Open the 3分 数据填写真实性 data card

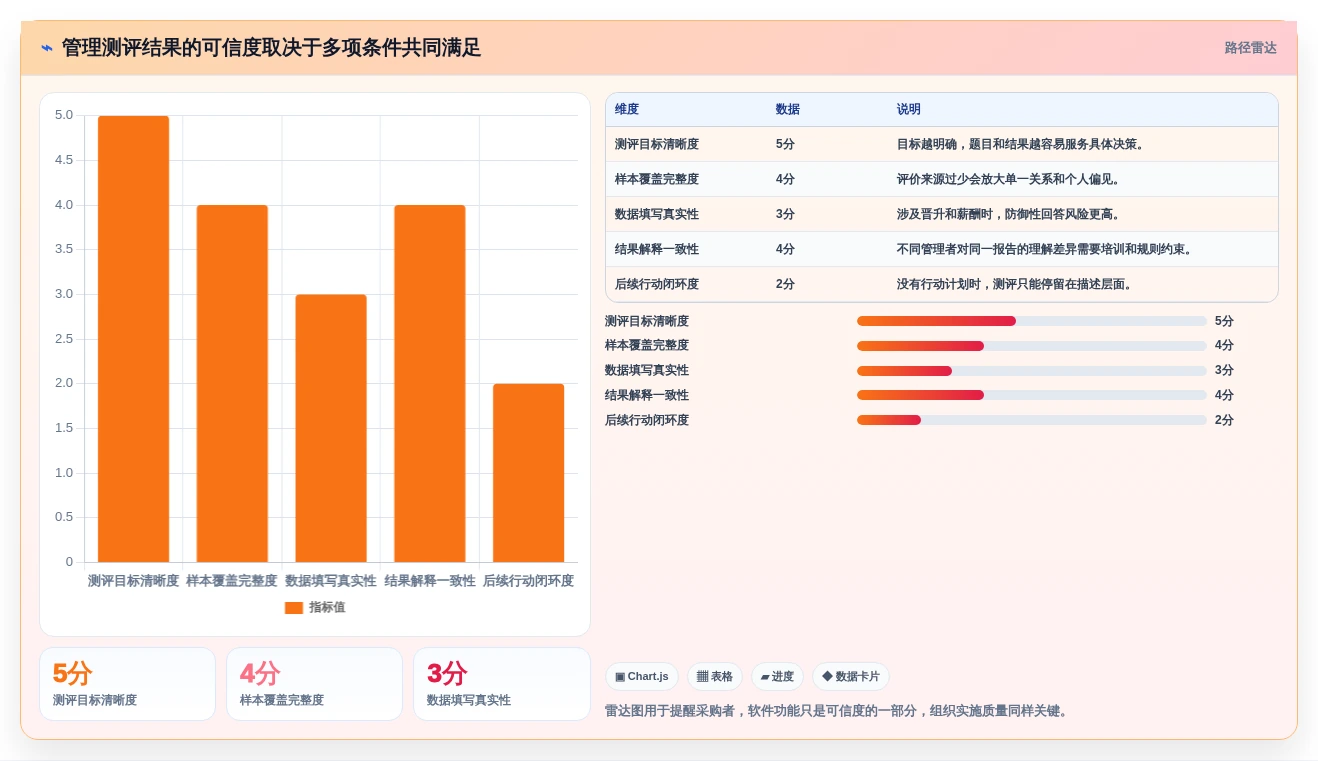501,684
